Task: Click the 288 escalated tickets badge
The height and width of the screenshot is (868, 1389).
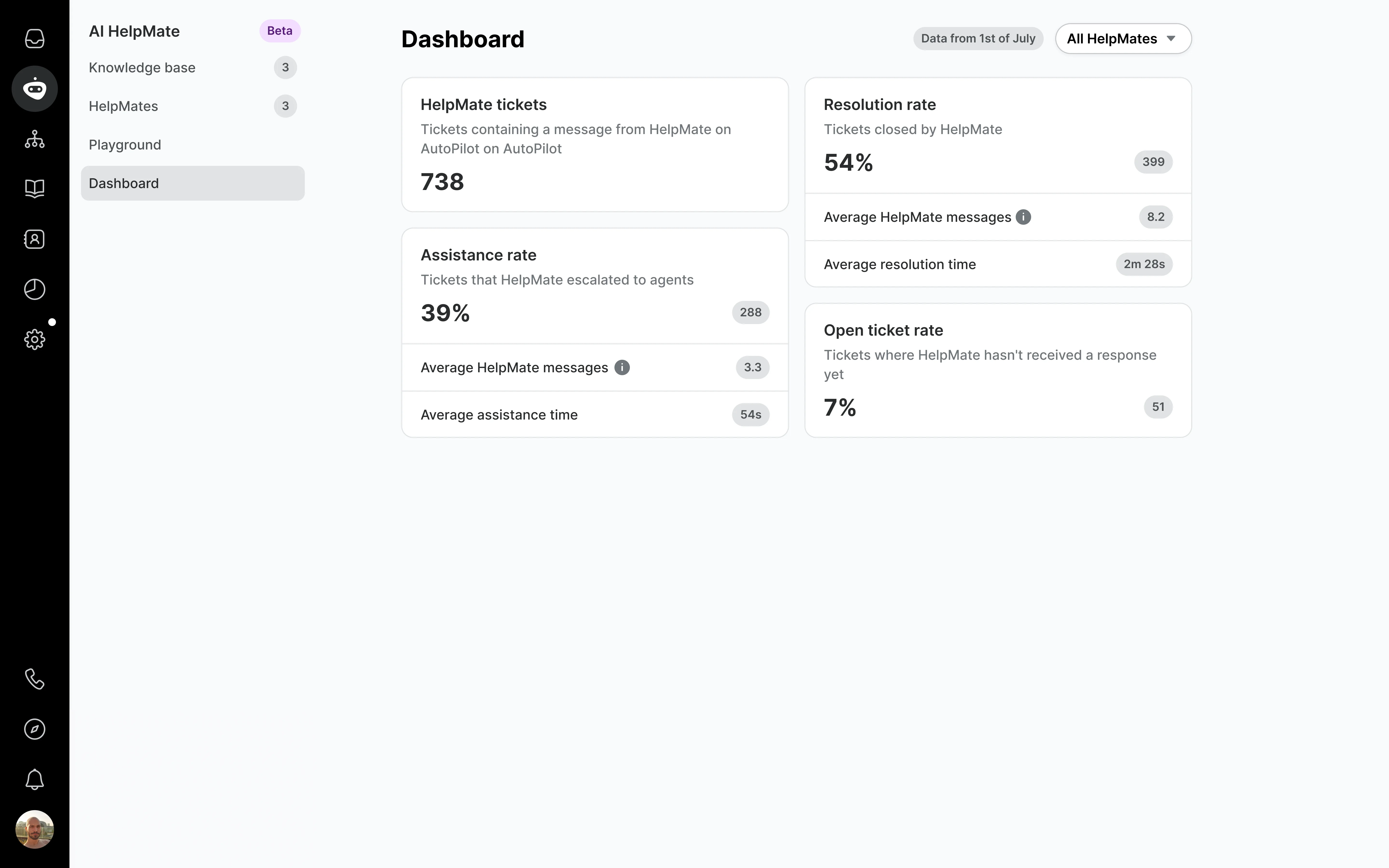Action: click(750, 312)
